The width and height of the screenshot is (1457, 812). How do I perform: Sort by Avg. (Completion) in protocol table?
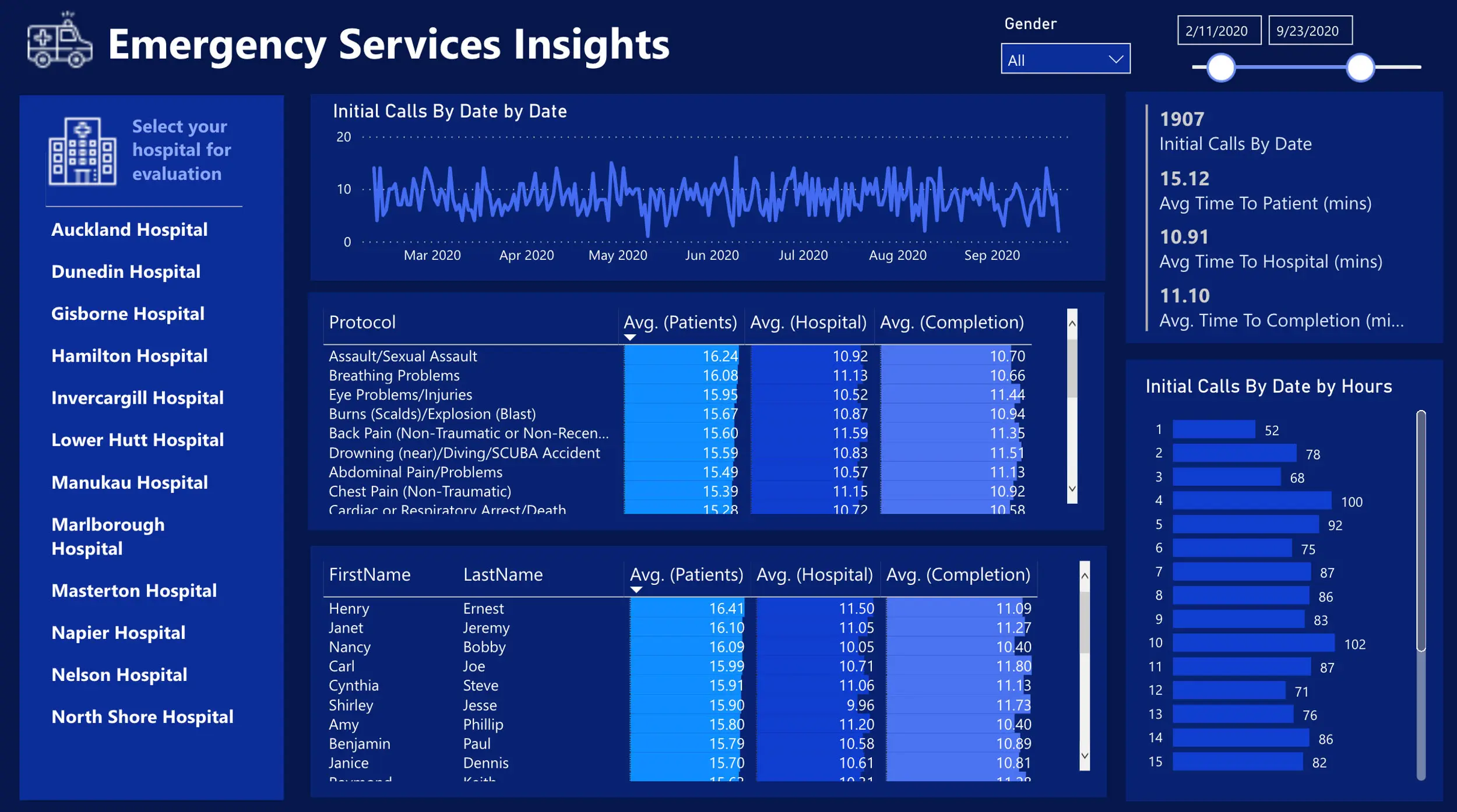tap(951, 323)
